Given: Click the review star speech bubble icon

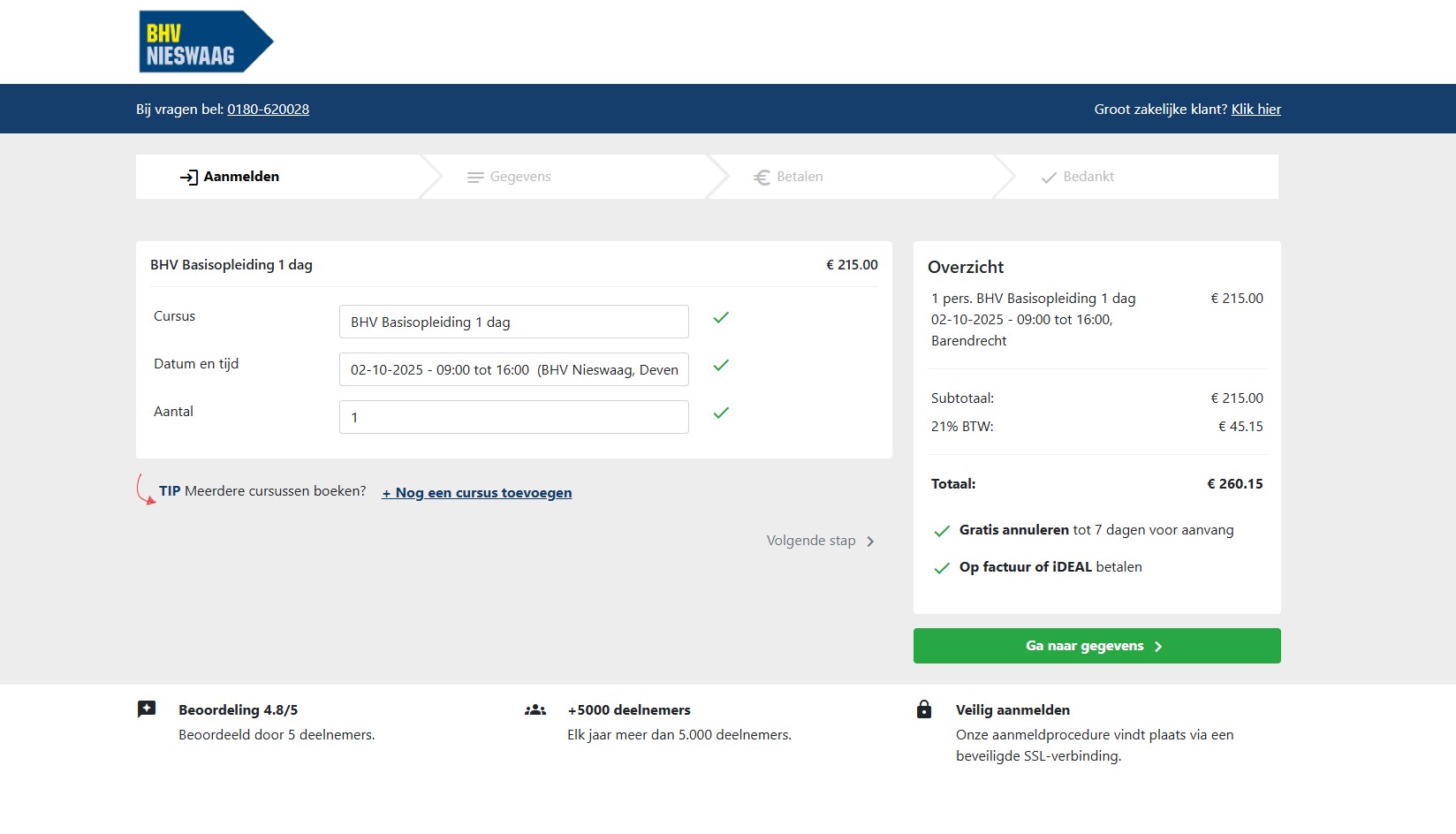Looking at the screenshot, I should pos(147,709).
